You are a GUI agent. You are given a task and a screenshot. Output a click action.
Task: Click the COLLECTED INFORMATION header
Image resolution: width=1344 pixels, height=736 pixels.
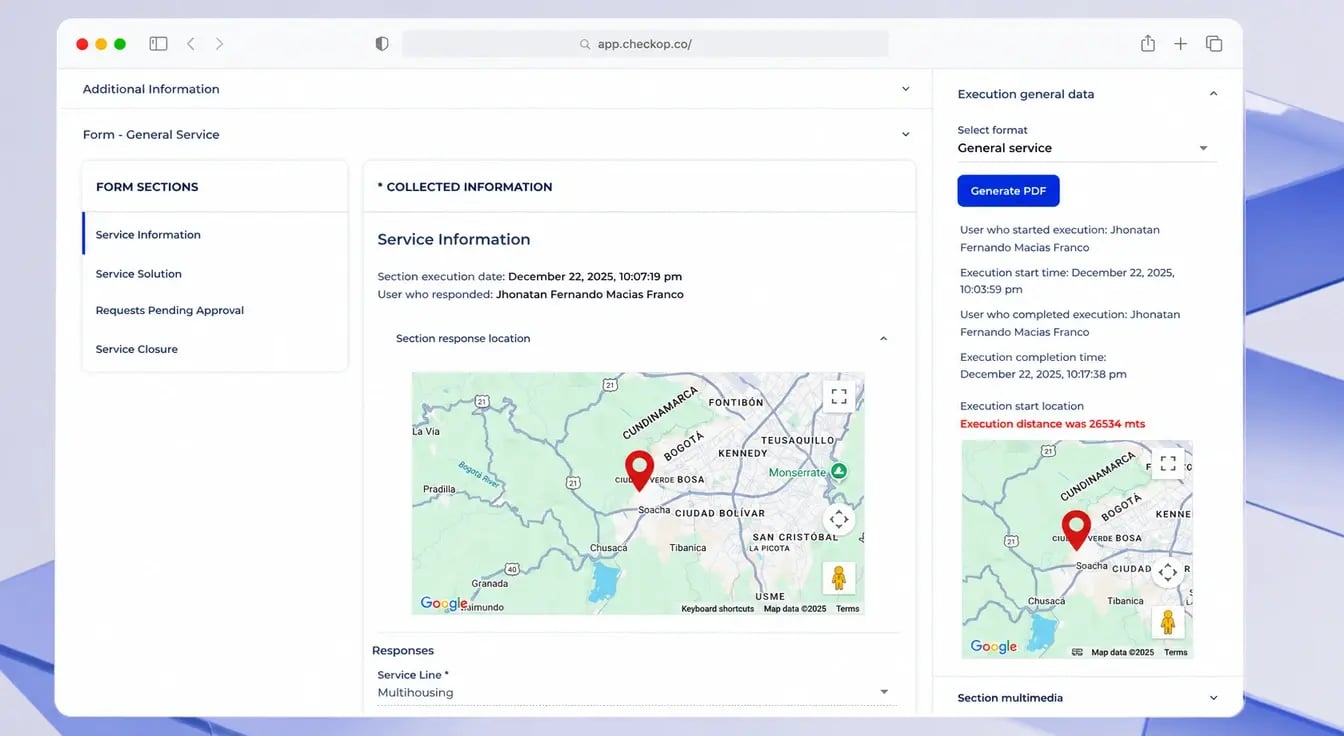click(x=465, y=187)
